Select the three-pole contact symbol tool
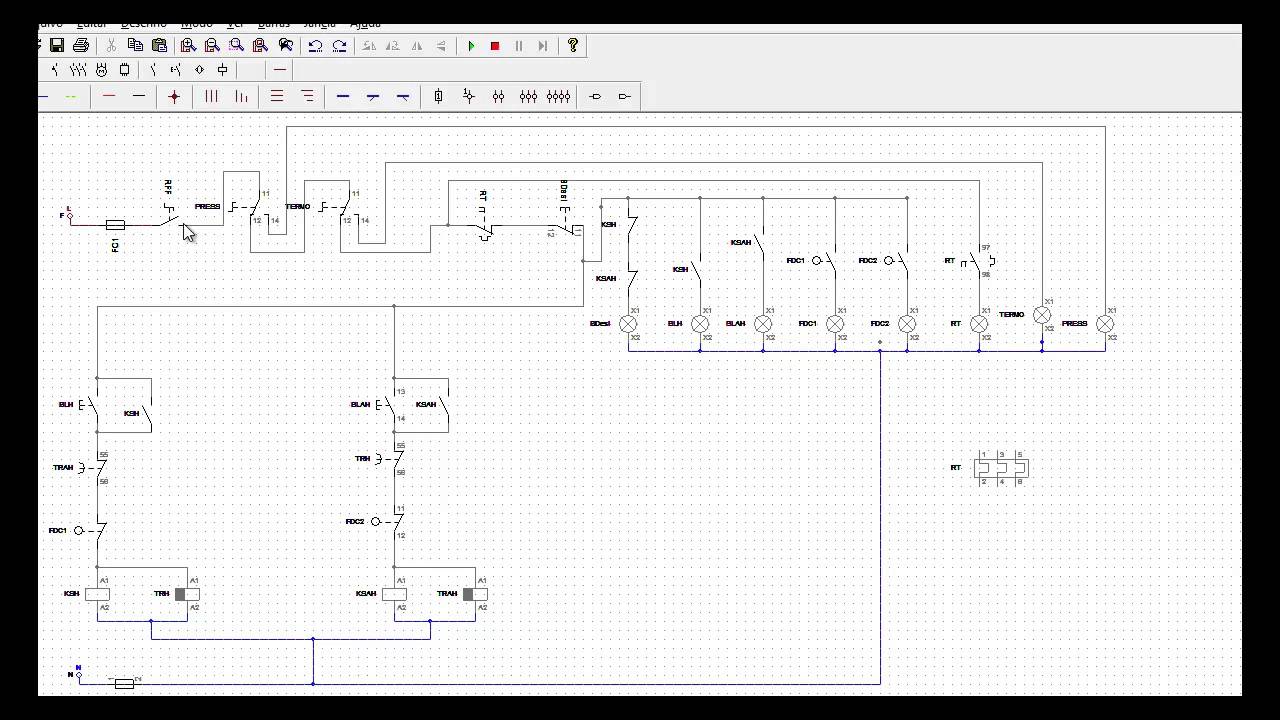This screenshot has height=720, width=1280. click(77, 70)
